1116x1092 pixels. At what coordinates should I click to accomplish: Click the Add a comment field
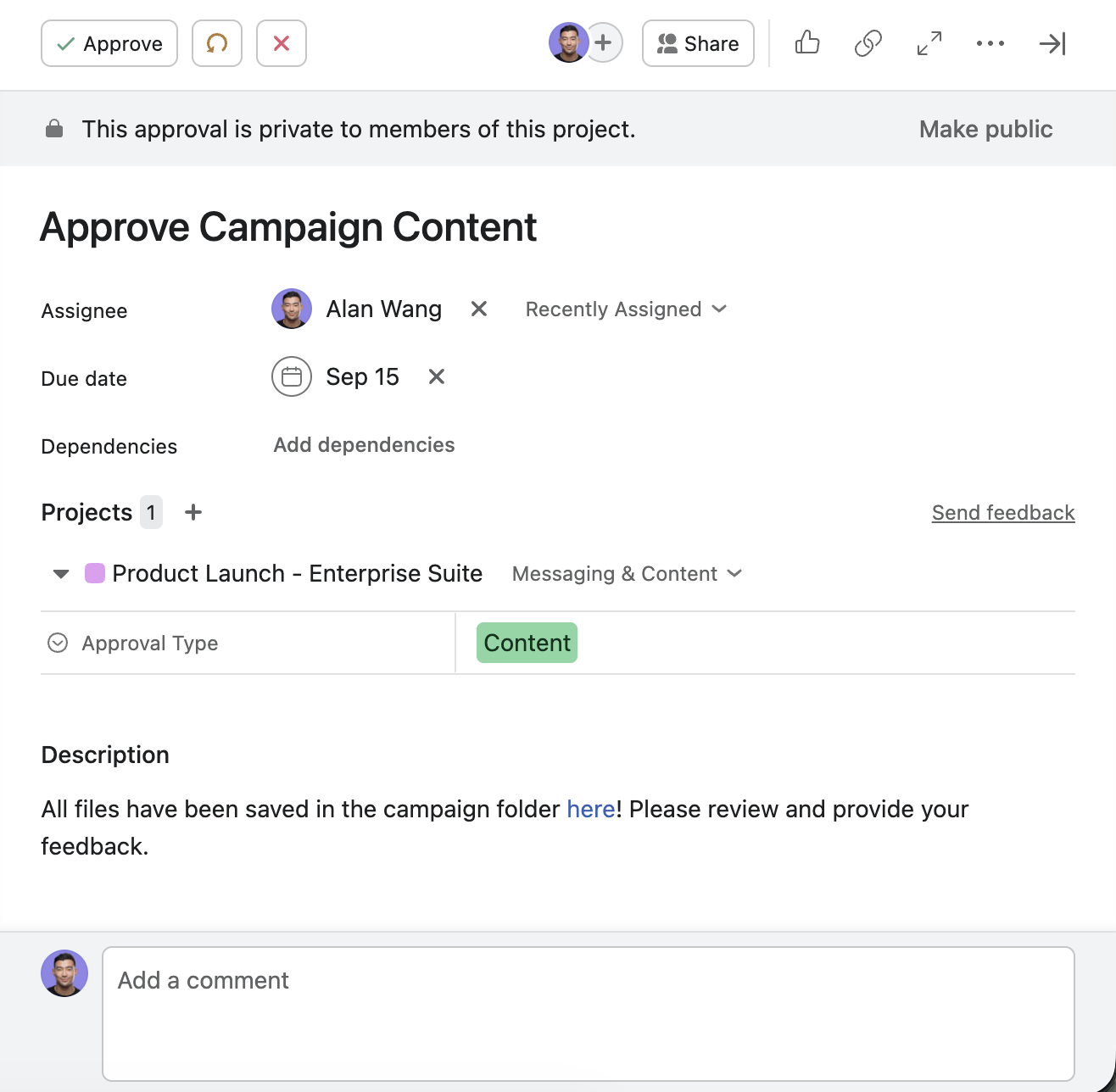point(589,1014)
